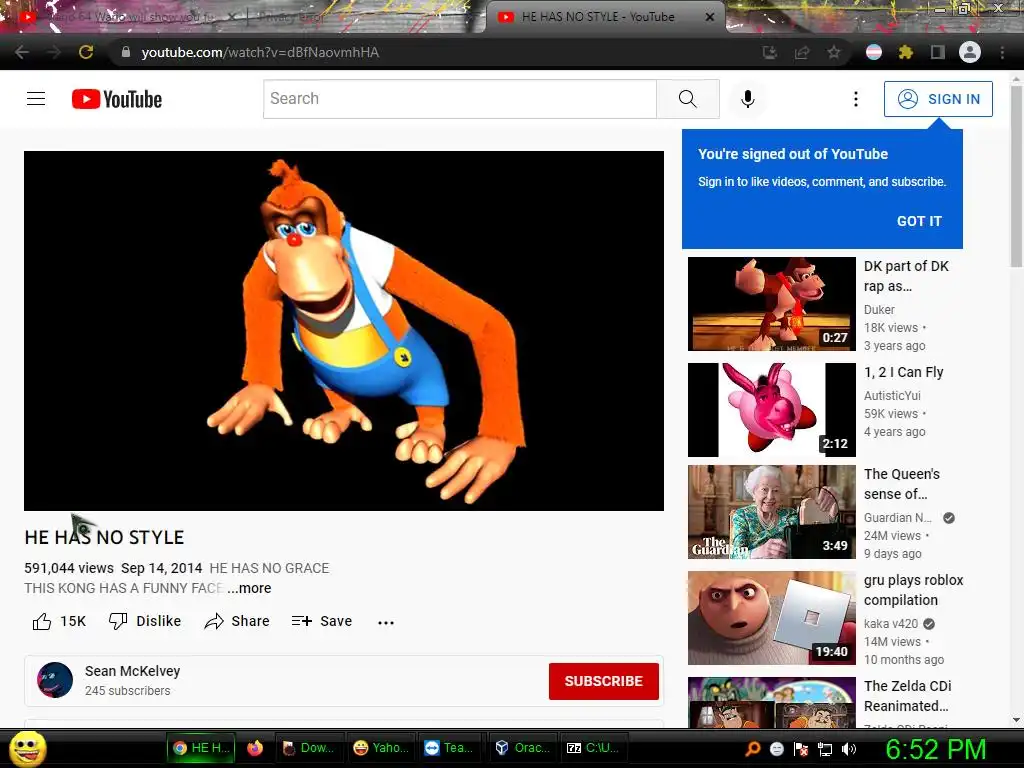Image resolution: width=1024 pixels, height=768 pixels.
Task: Click the 6:52 PM clock
Action: (935, 749)
